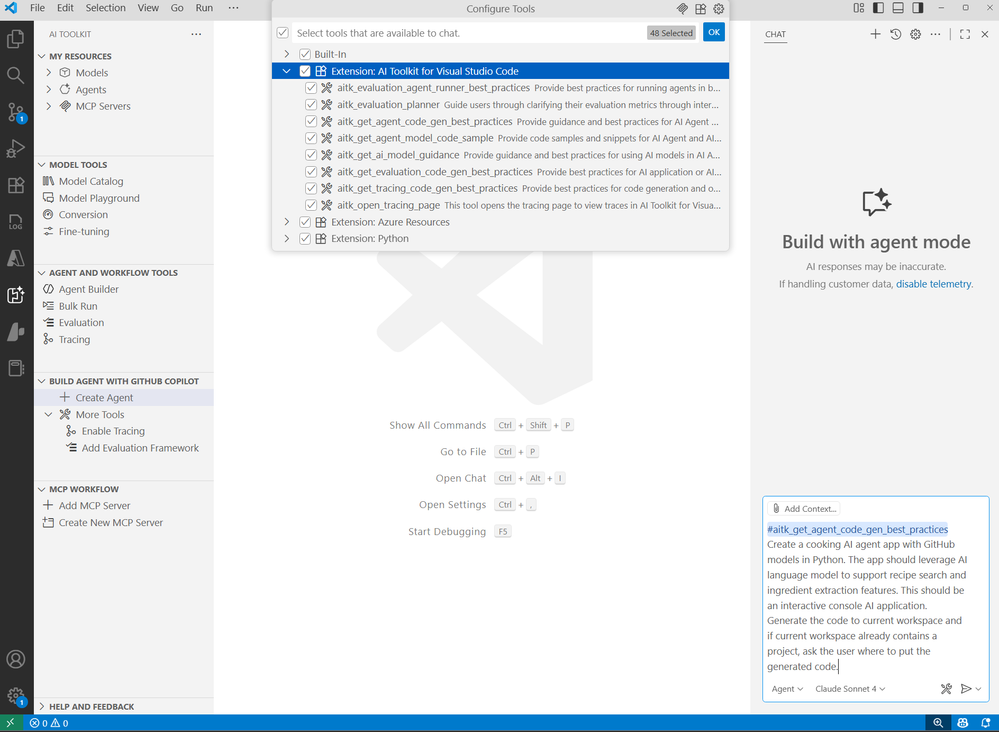Open the Go menu
Screen dimensions: 999x732
(x=177, y=8)
